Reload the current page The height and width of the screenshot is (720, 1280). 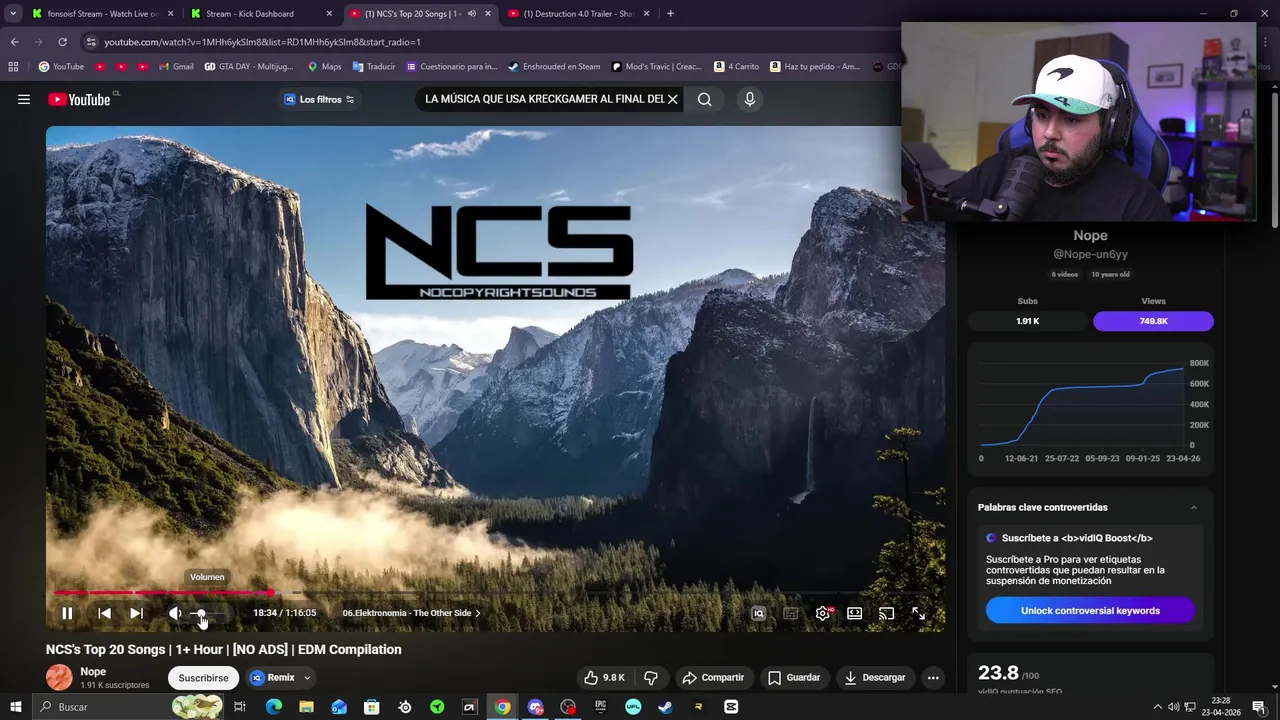(x=62, y=42)
